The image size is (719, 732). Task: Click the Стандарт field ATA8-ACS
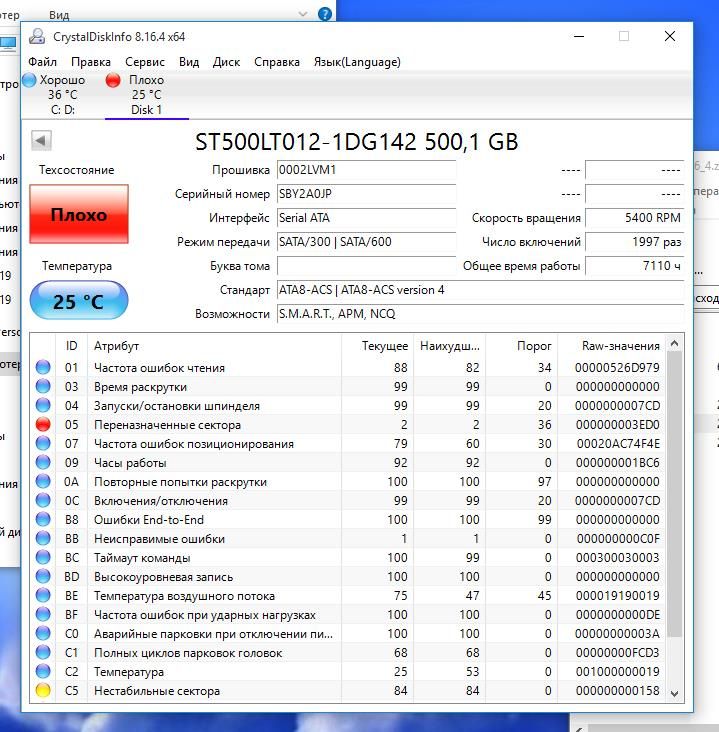(x=480, y=290)
